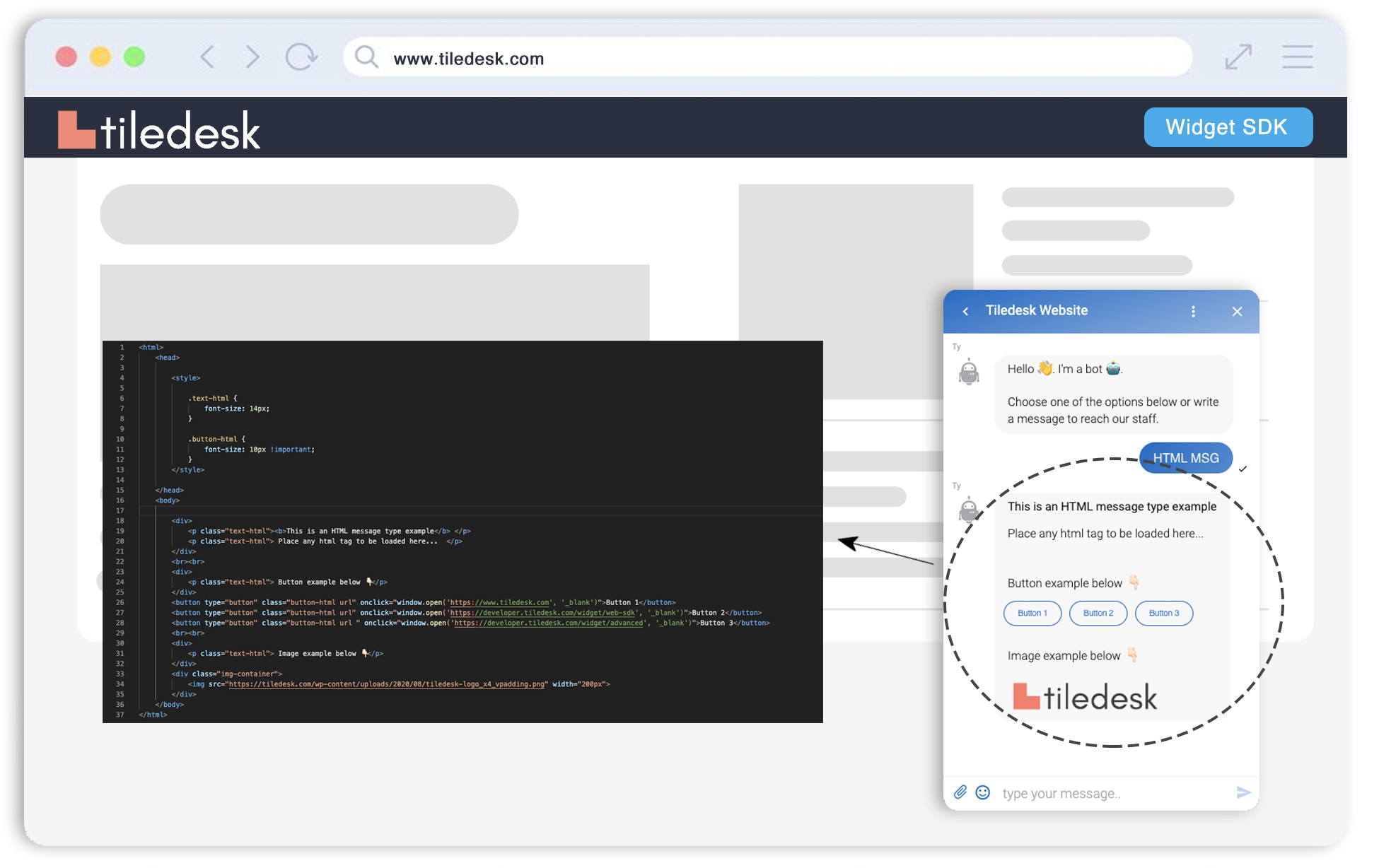1379x868 pixels.
Task: Click the tiledesk logo in header
Action: (x=159, y=130)
